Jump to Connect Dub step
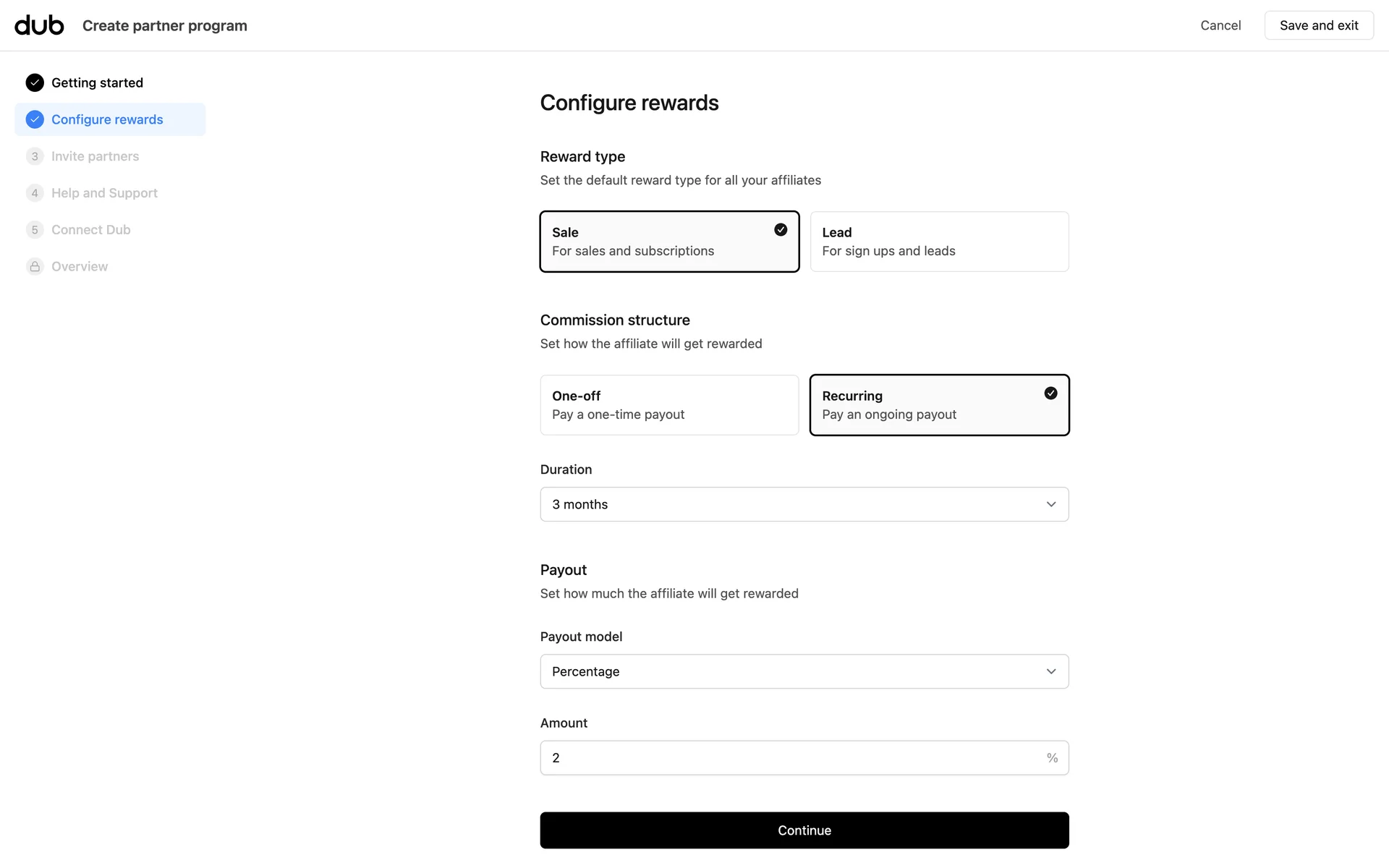1389x868 pixels. tap(91, 230)
